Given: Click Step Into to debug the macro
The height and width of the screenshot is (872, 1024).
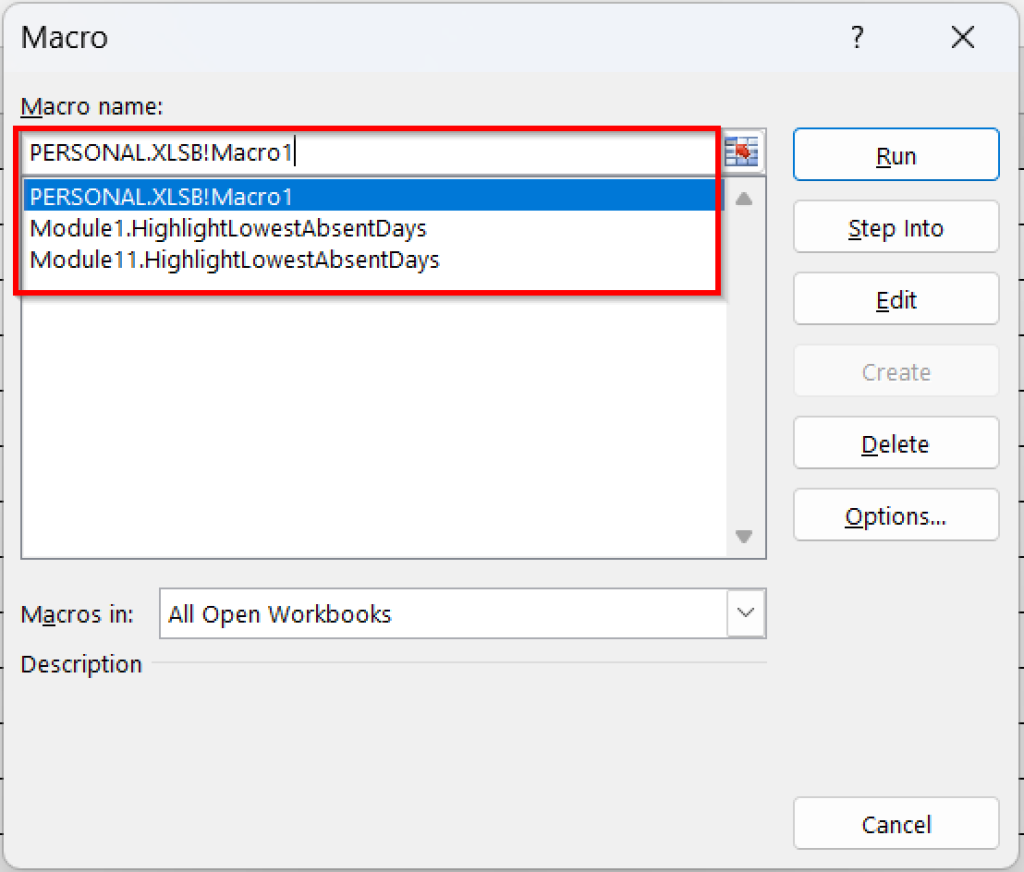Looking at the screenshot, I should tap(895, 227).
